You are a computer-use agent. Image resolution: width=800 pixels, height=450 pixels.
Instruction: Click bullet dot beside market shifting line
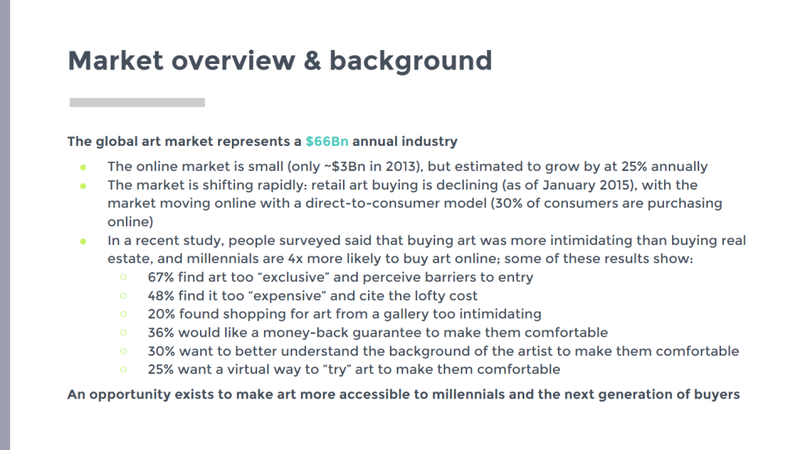pyautogui.click(x=83, y=186)
